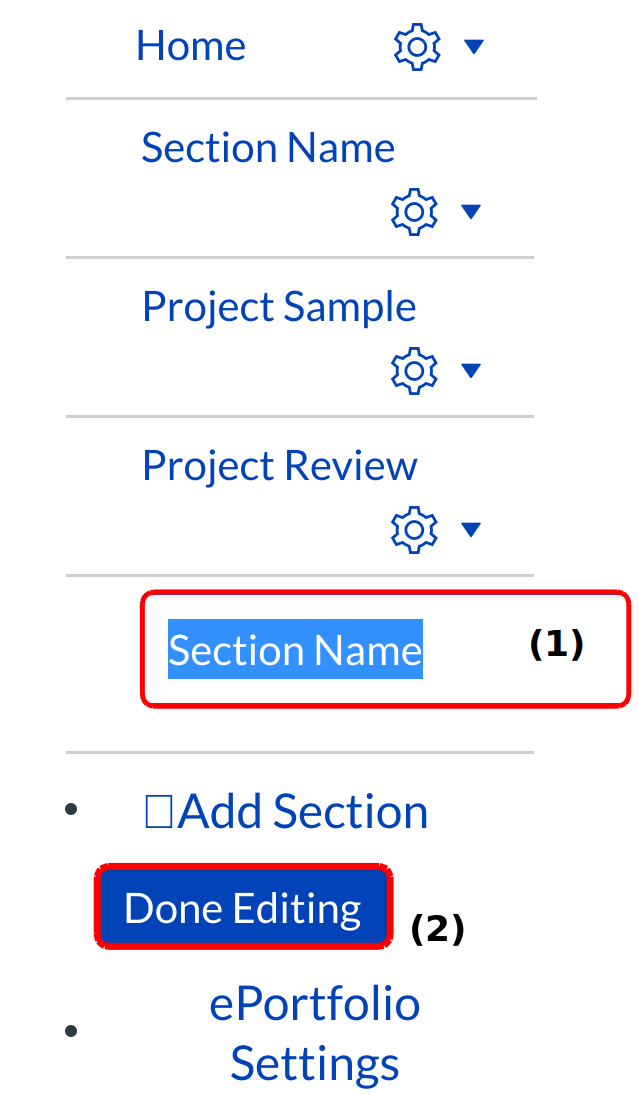
Task: Expand the Project Sample dropdown arrow
Action: 471,371
